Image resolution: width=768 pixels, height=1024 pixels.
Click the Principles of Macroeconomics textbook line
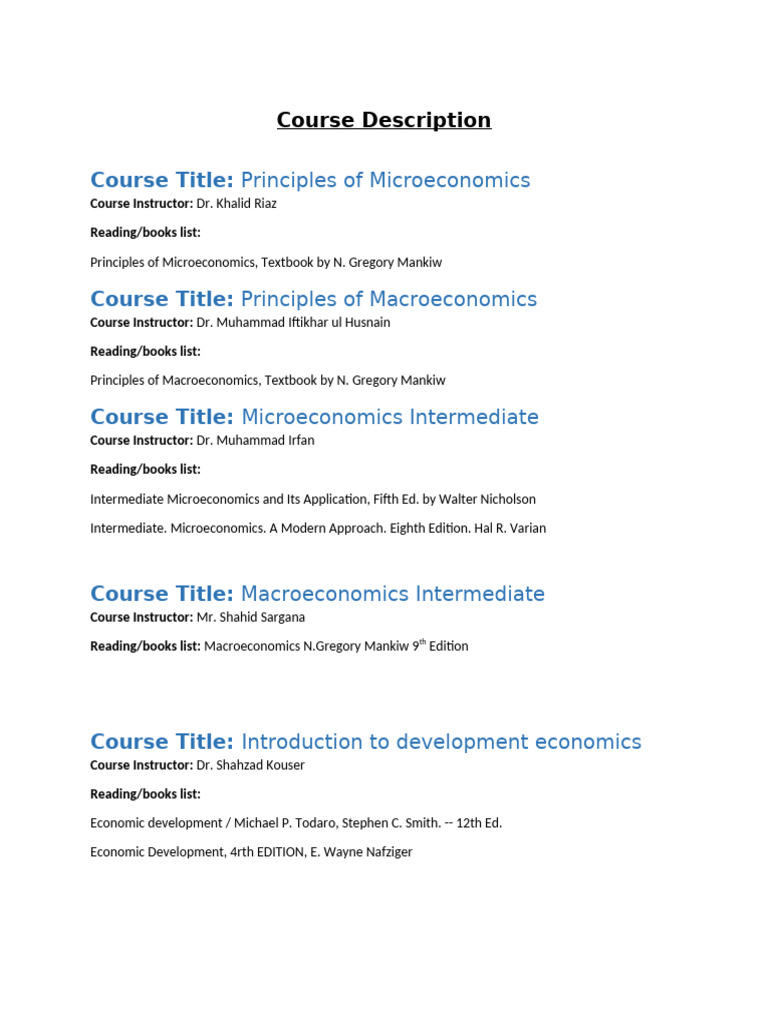(x=268, y=380)
